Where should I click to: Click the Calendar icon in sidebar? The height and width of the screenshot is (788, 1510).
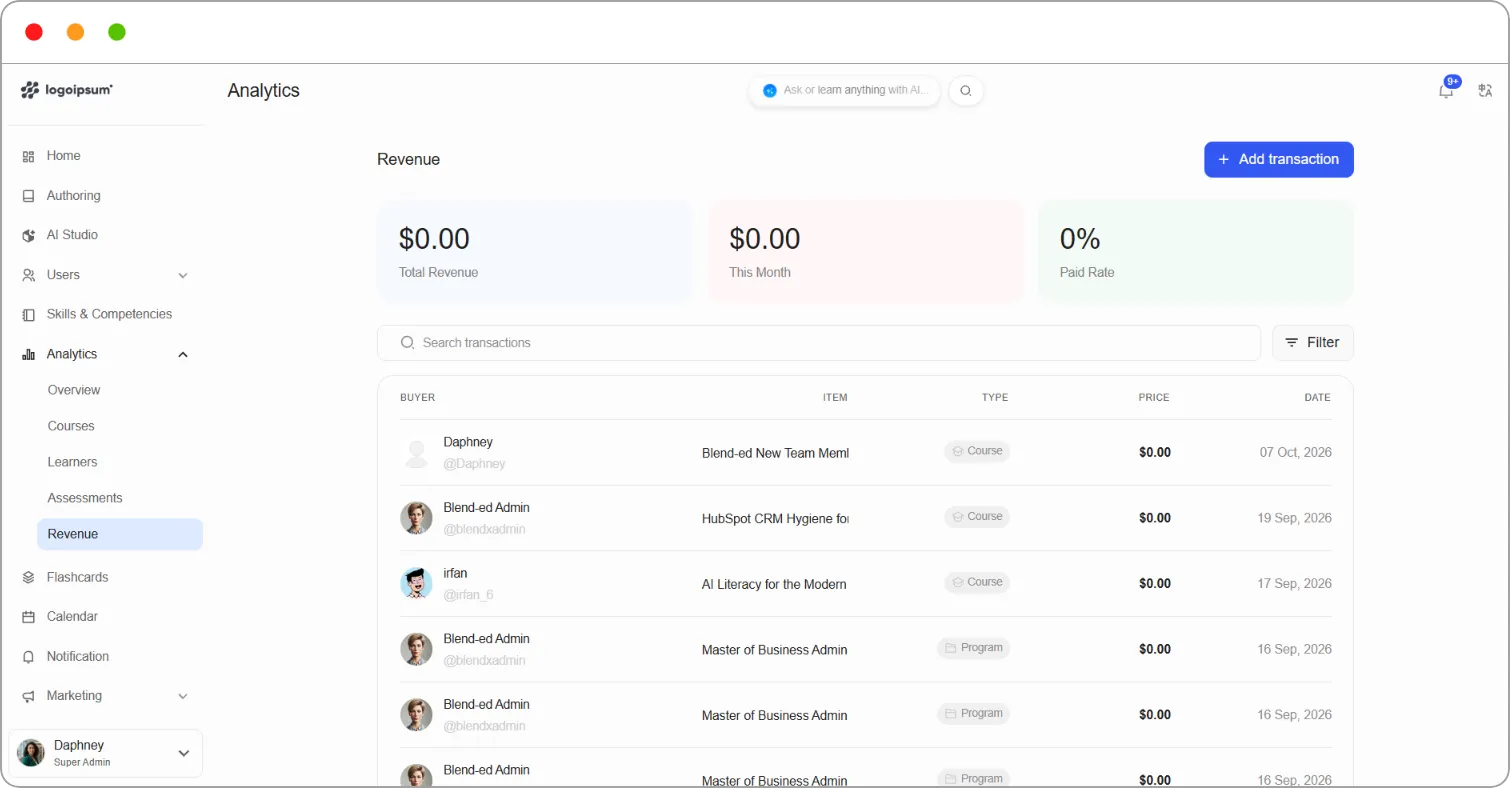tap(29, 617)
